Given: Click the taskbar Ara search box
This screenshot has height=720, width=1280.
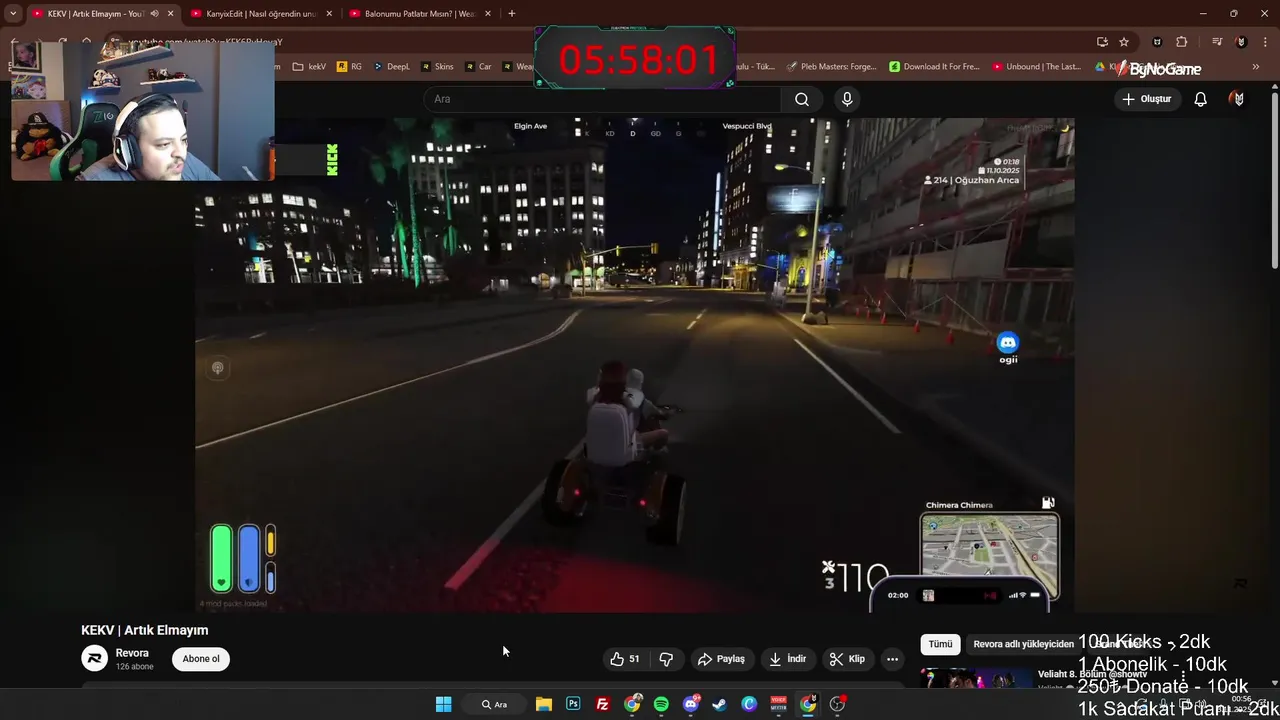Looking at the screenshot, I should click(494, 704).
